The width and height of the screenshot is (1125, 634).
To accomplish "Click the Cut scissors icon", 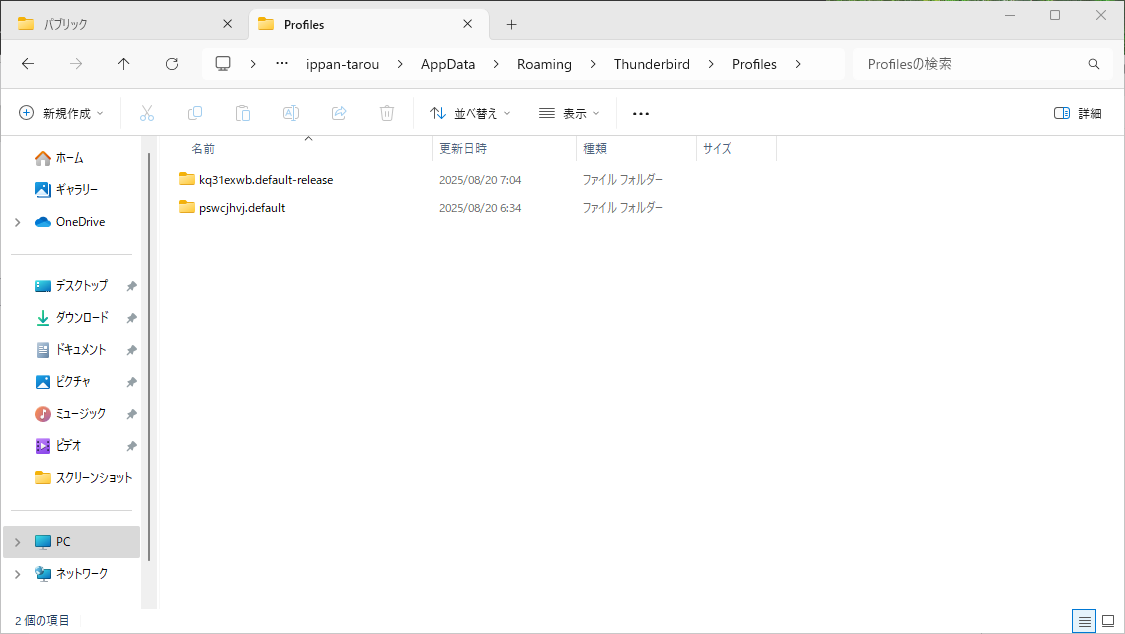I will [147, 113].
